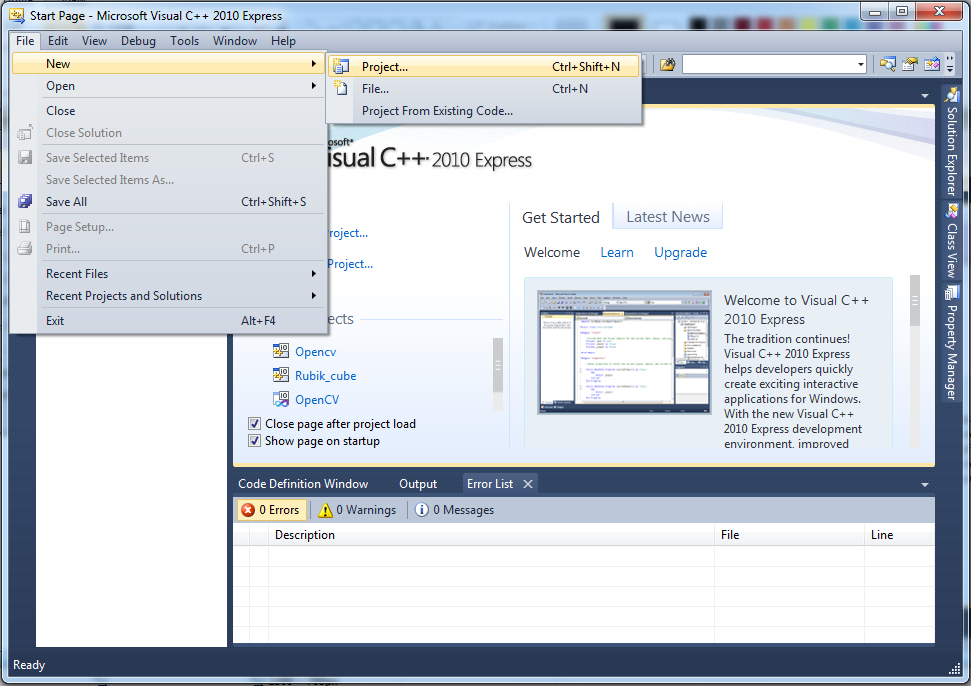
Task: Click the Line column header
Action: point(899,535)
